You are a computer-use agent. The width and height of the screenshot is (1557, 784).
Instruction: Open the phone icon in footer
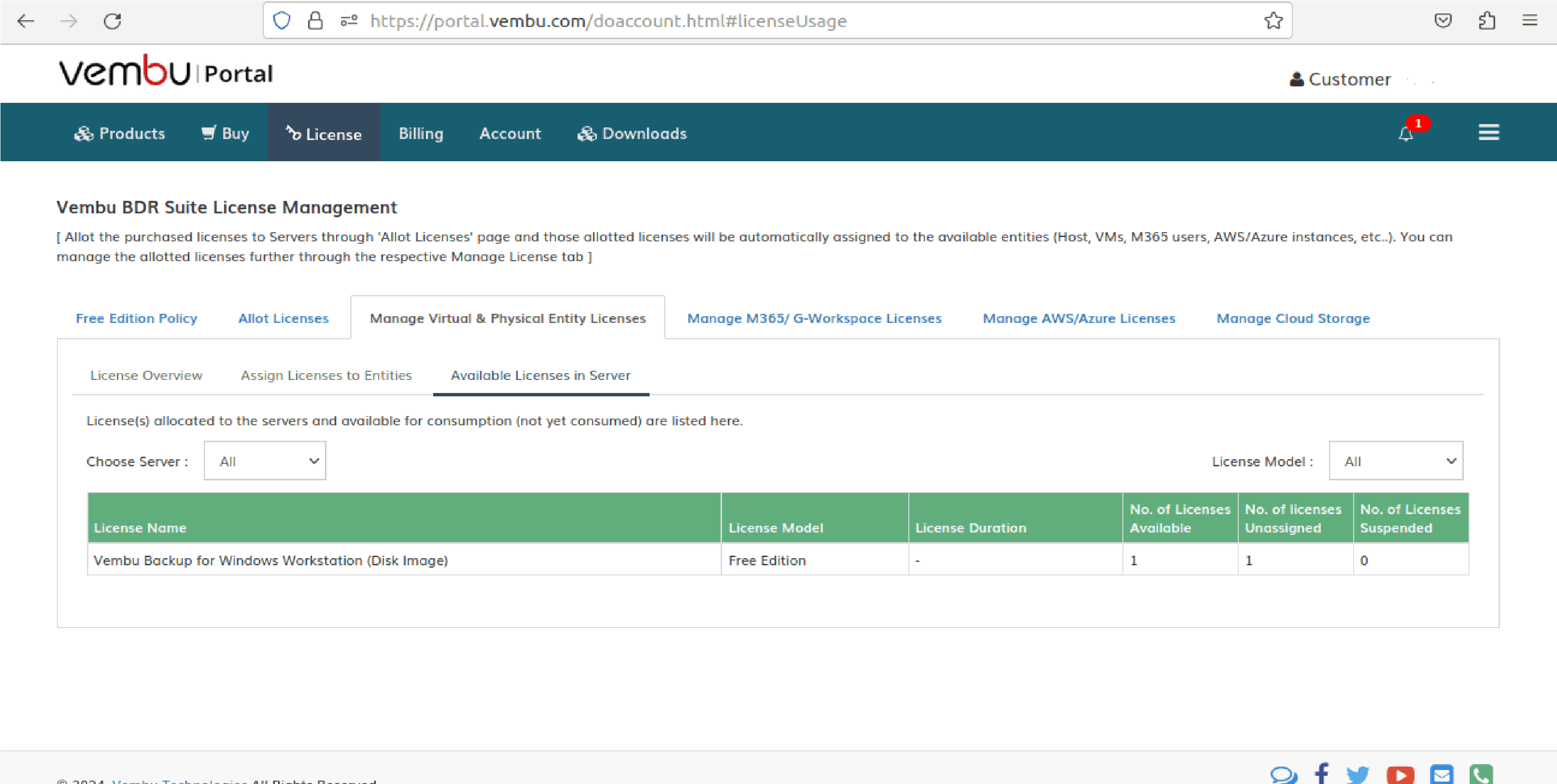pos(1481,774)
